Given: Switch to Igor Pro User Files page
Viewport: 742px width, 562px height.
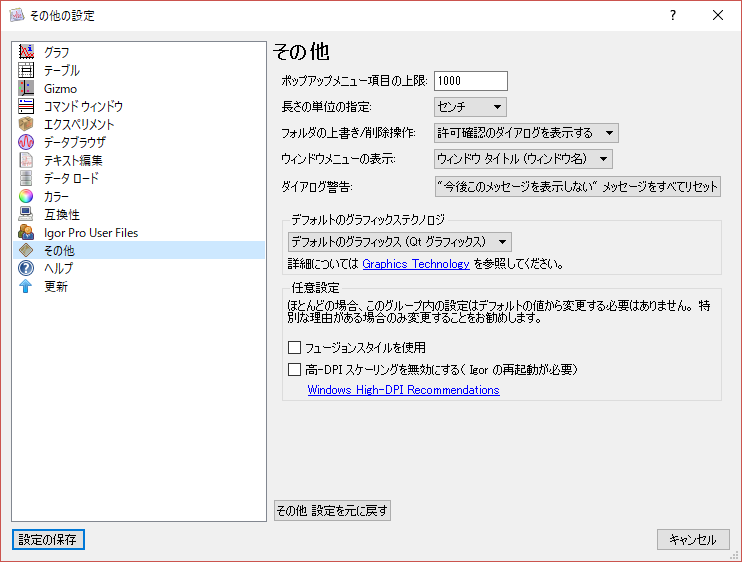Looking at the screenshot, I should click(91, 232).
